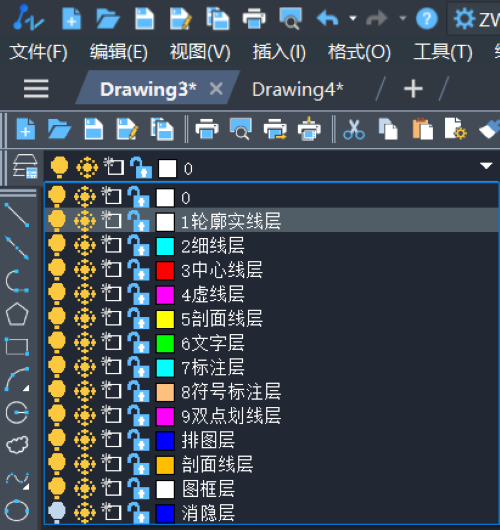This screenshot has height=530, width=500.
Task: Choose layer 6文字层 from list
Action: click(x=272, y=343)
